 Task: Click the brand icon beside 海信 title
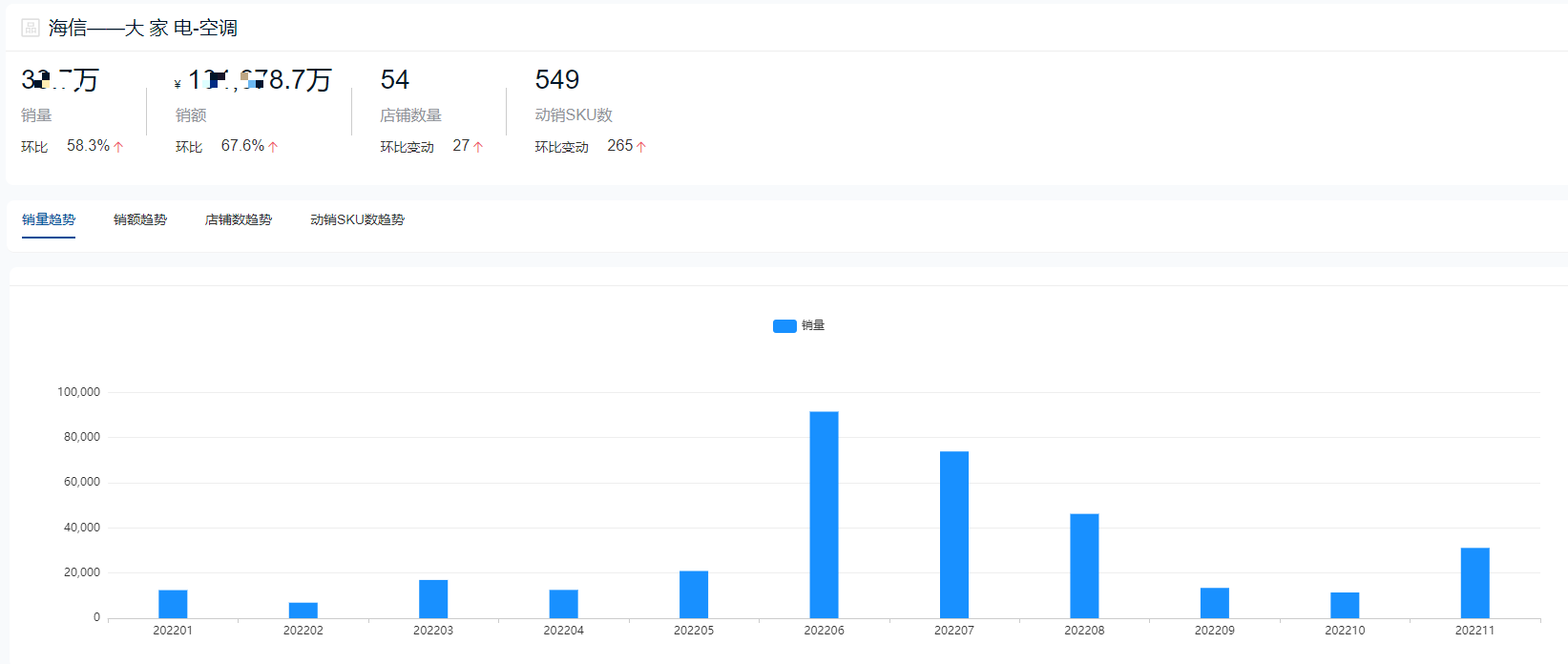tap(31, 28)
